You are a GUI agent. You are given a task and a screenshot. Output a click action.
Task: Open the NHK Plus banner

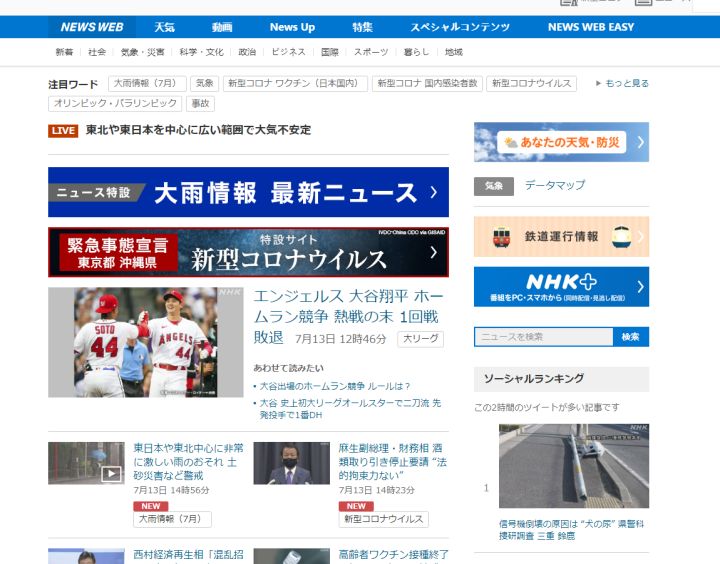click(x=561, y=287)
